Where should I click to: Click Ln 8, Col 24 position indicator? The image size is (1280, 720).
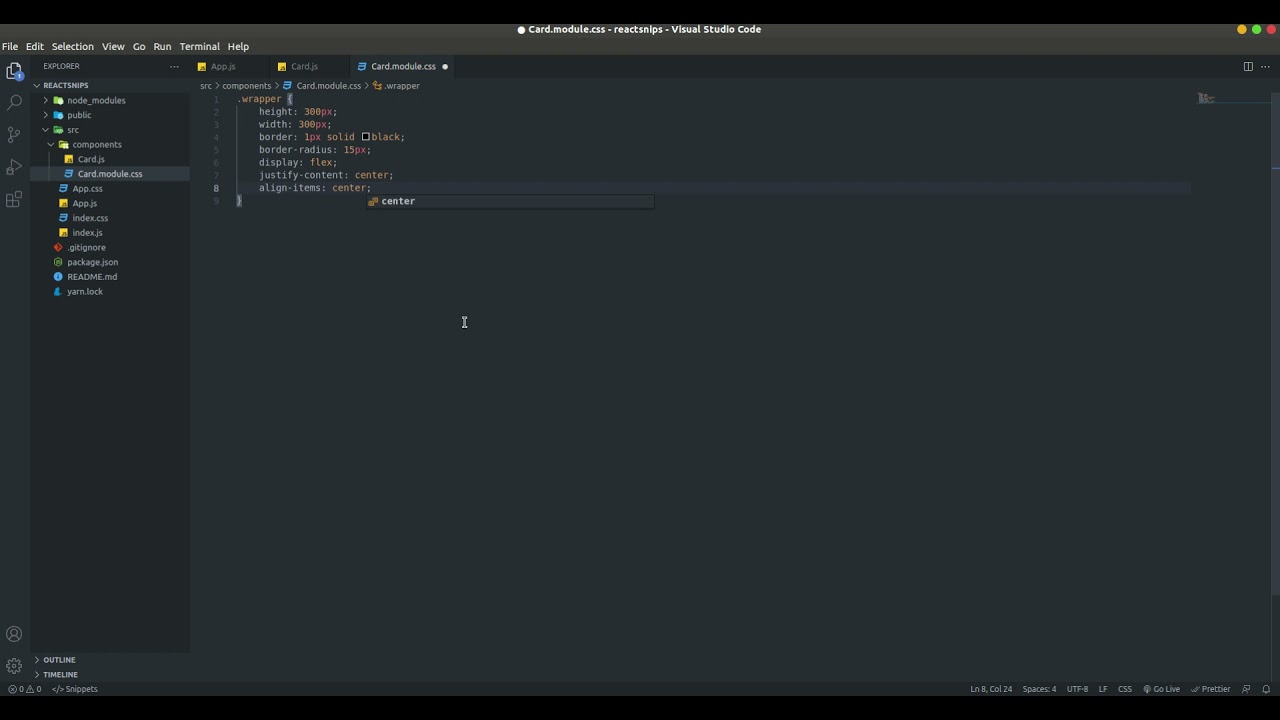coord(991,689)
